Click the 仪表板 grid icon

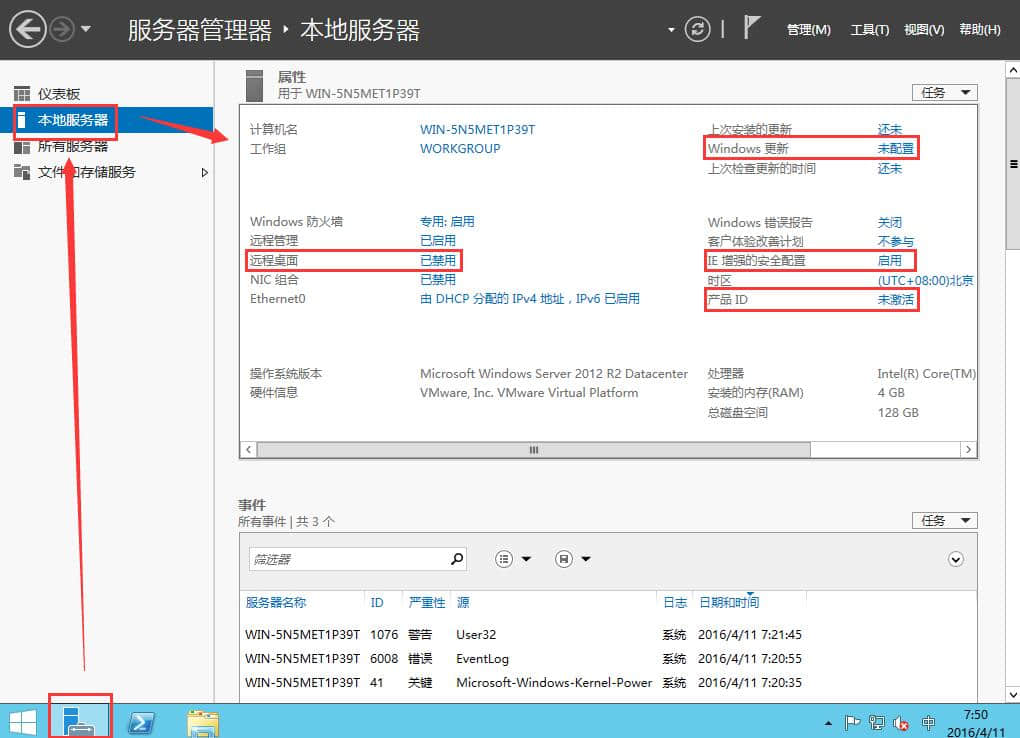[22, 94]
